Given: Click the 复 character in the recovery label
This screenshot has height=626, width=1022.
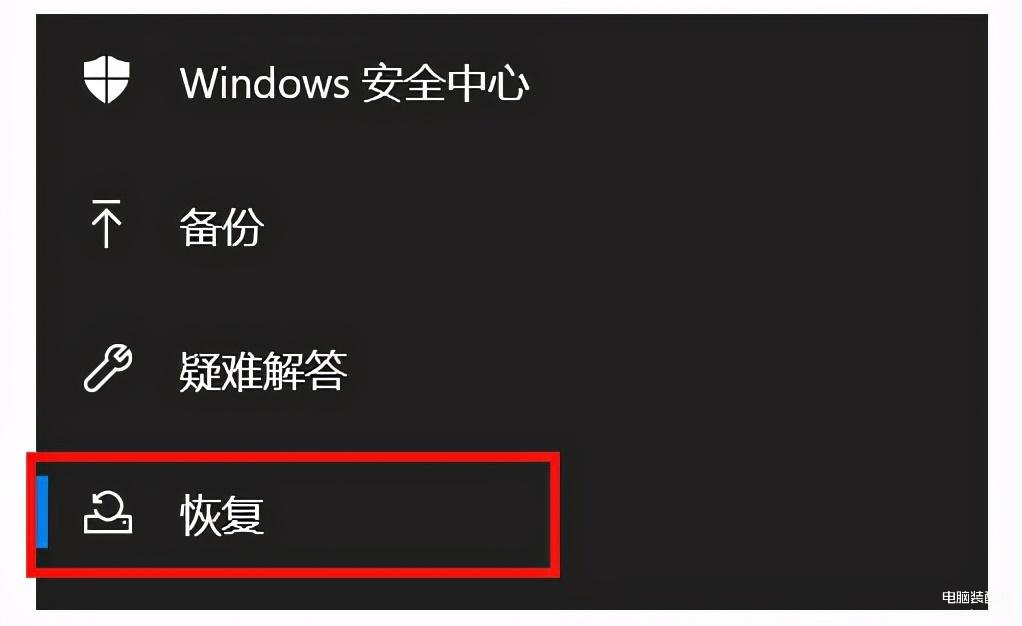Looking at the screenshot, I should point(243,514).
